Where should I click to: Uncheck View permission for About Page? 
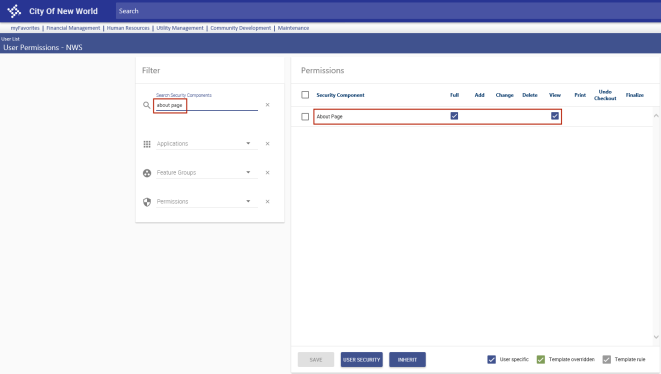(x=555, y=116)
